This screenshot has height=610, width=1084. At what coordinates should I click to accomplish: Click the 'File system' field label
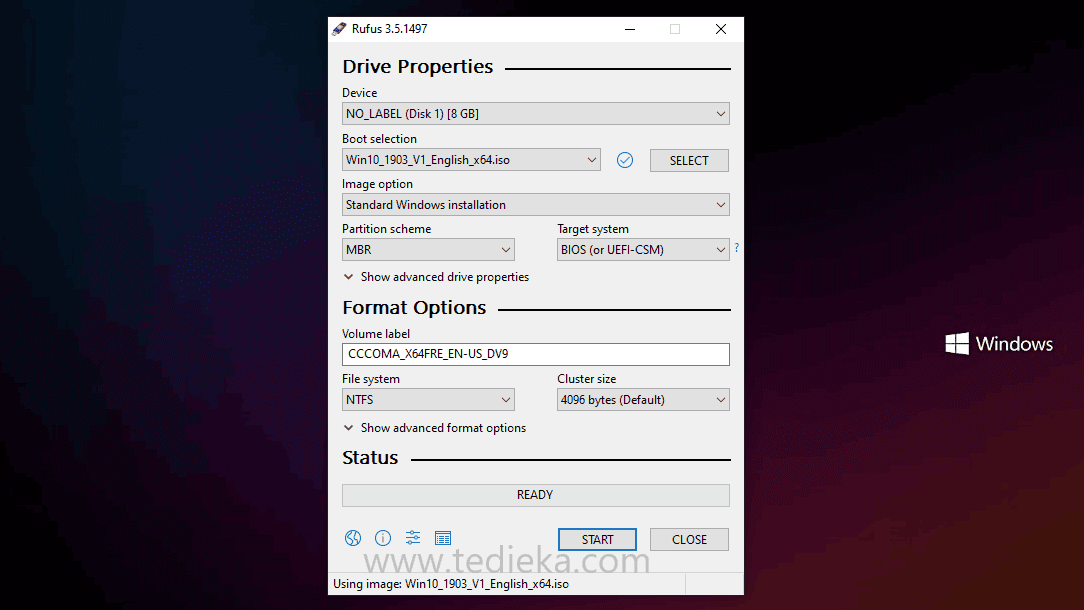371,379
